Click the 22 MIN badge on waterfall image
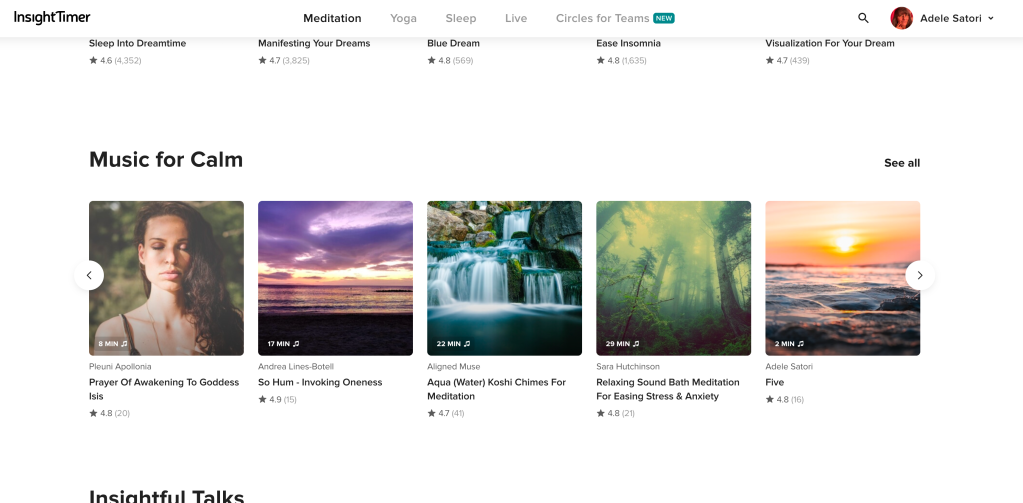 click(x=453, y=343)
